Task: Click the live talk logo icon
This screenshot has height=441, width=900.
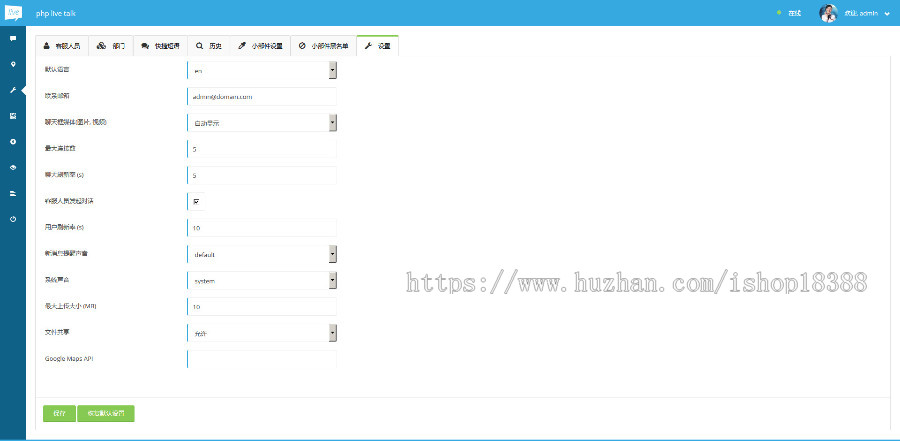Action: (13, 13)
